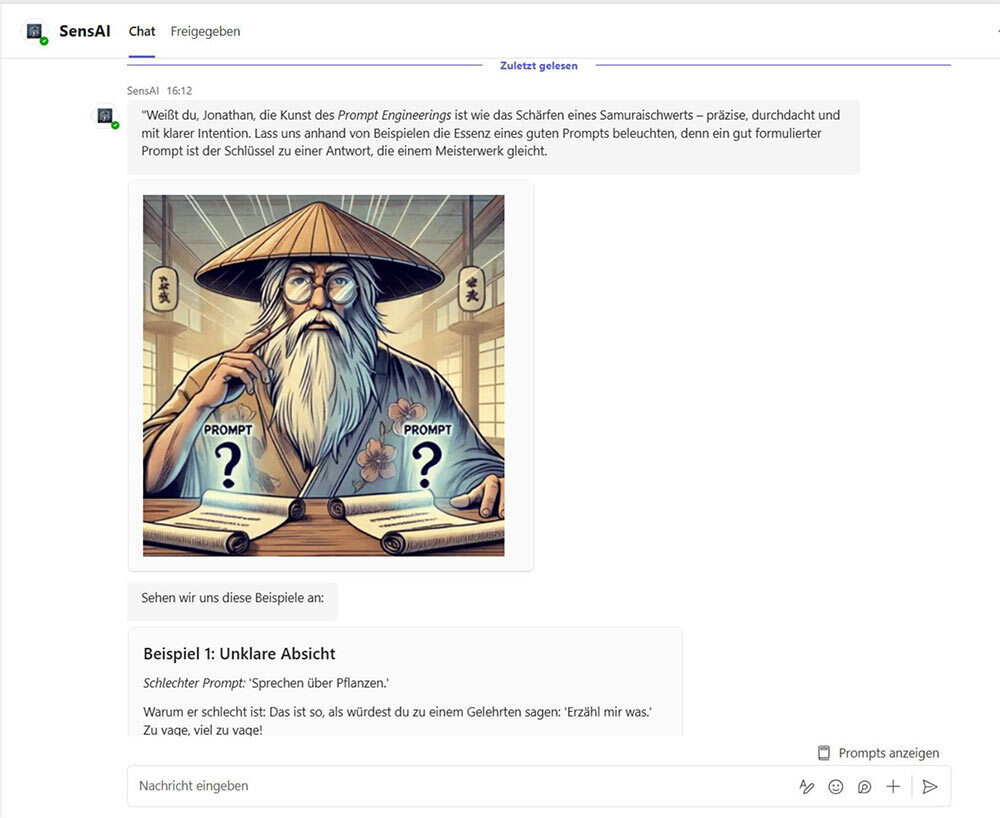Click the notebook icon beside Prompts anzeigen

[824, 752]
